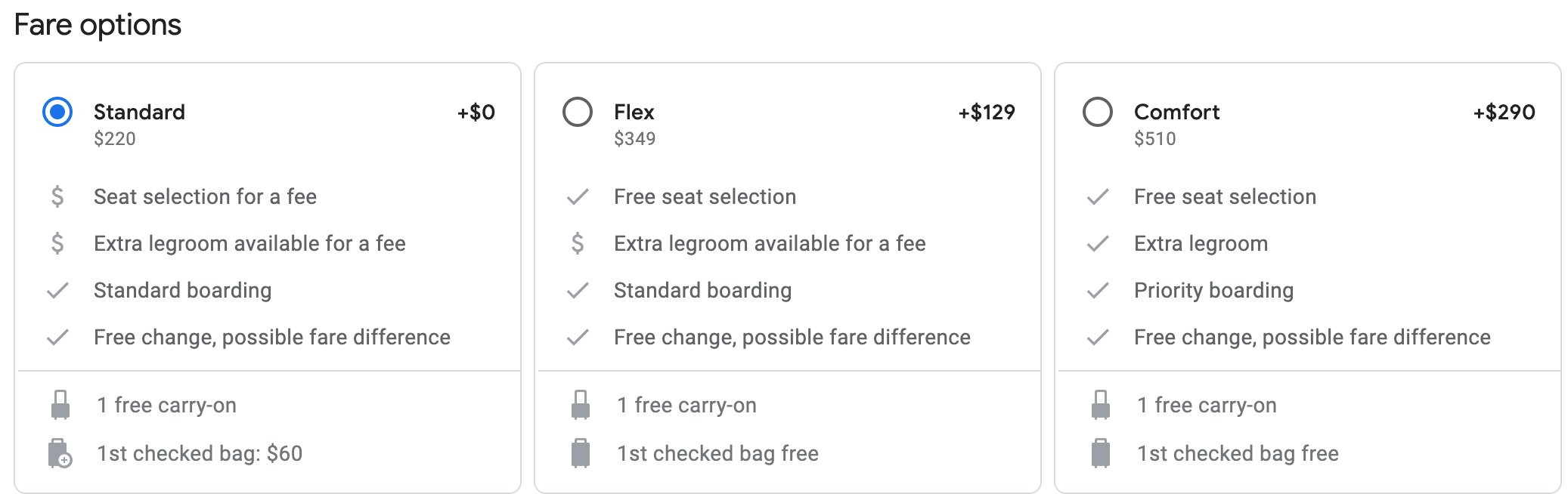Select the Standard fare radio button

(x=57, y=112)
